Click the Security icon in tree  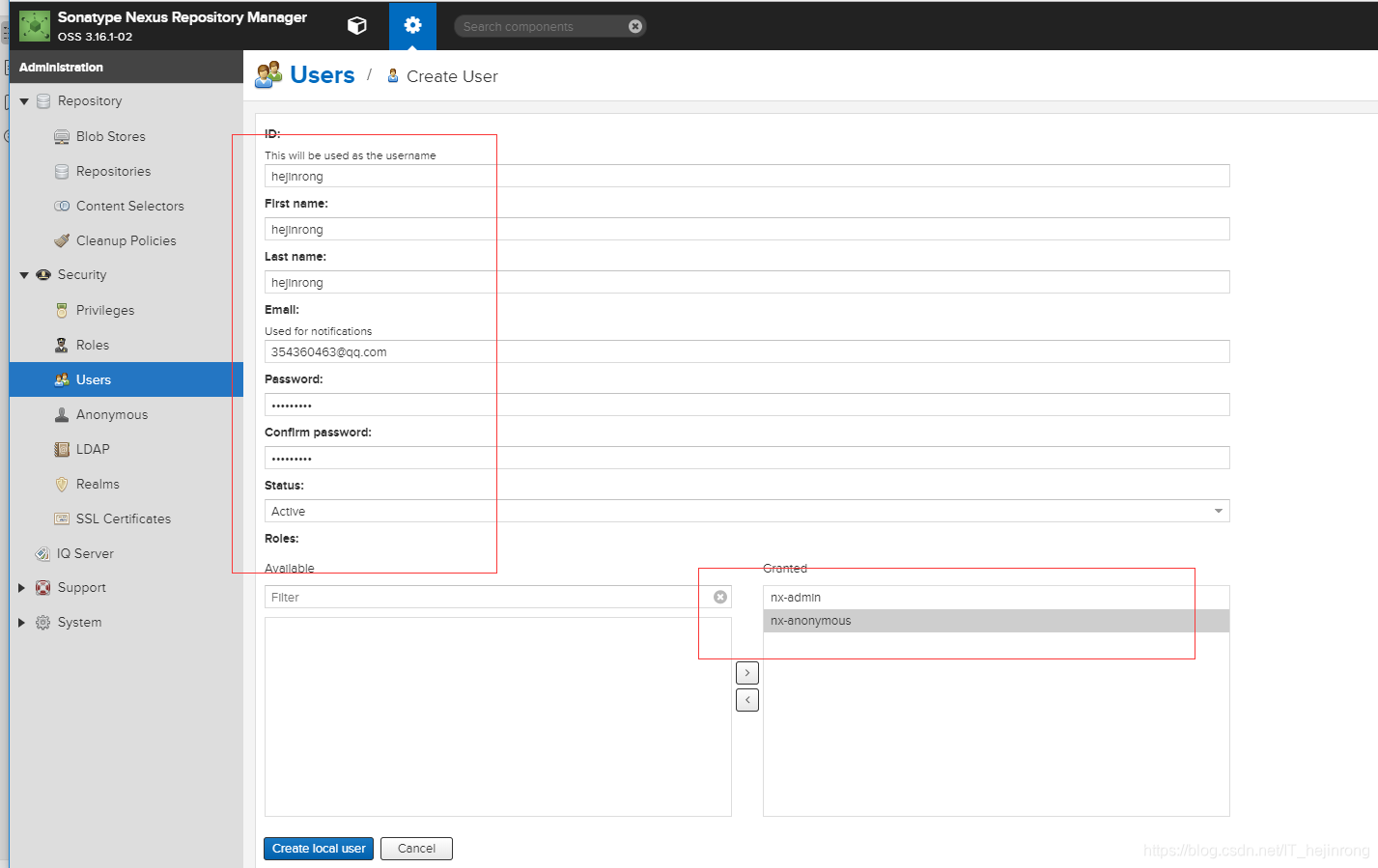pos(43,275)
